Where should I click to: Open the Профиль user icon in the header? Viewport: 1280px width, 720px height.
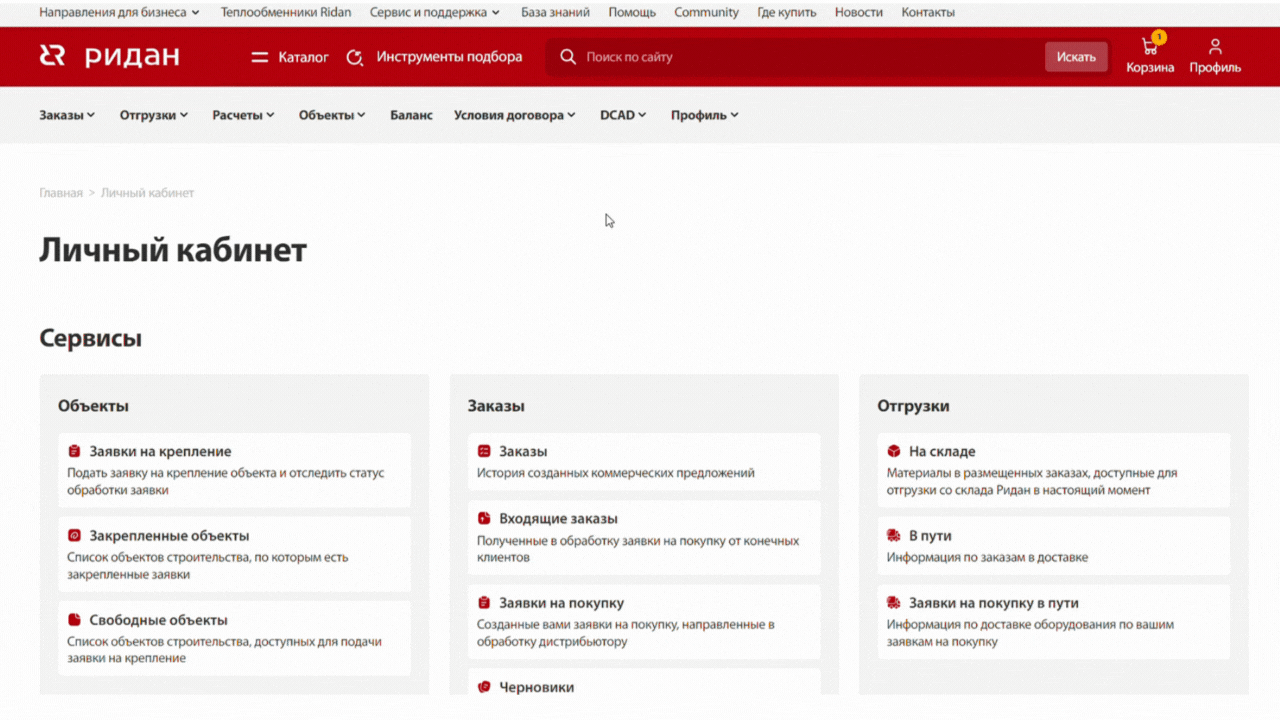1215,47
